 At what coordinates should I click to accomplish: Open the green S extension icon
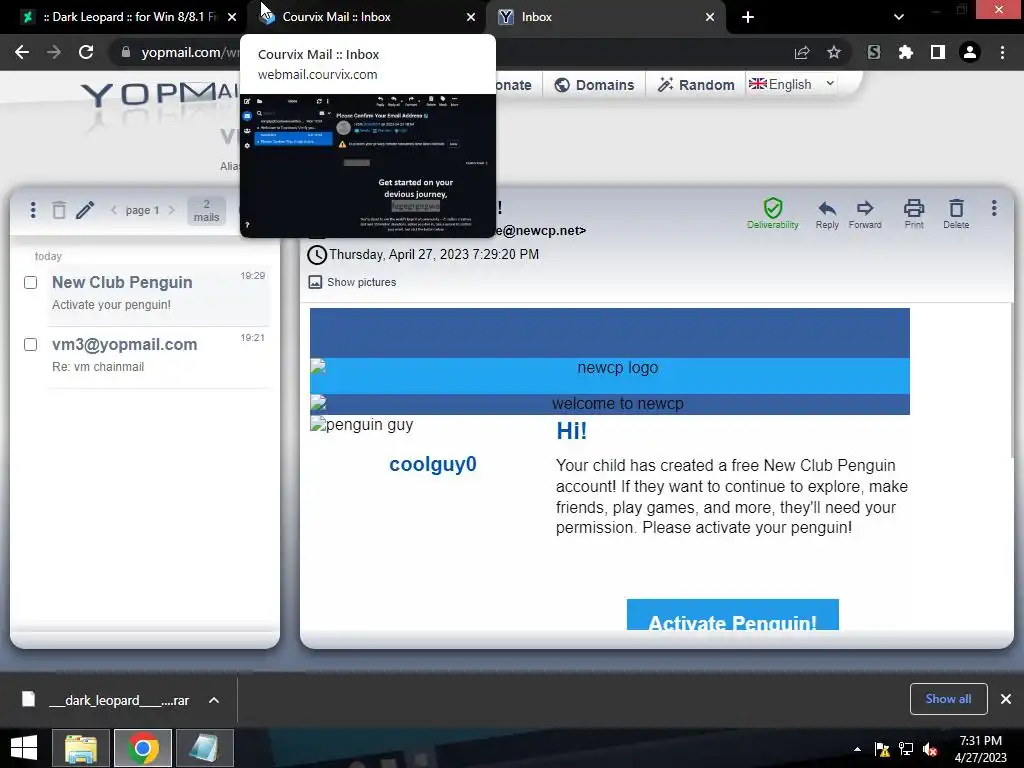point(874,52)
